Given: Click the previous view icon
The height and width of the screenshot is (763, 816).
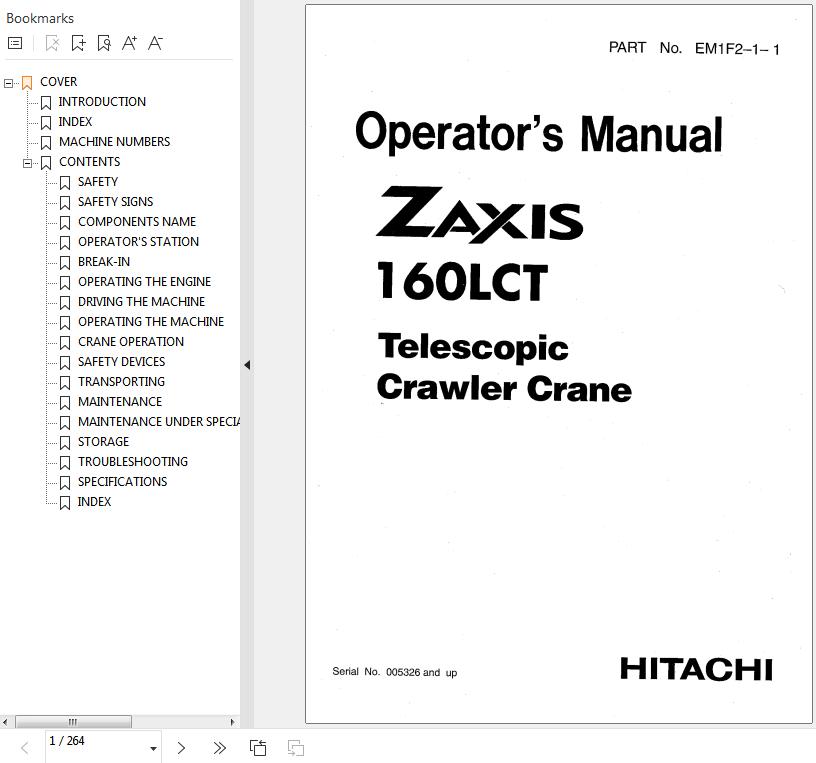Looking at the screenshot, I should coord(258,748).
